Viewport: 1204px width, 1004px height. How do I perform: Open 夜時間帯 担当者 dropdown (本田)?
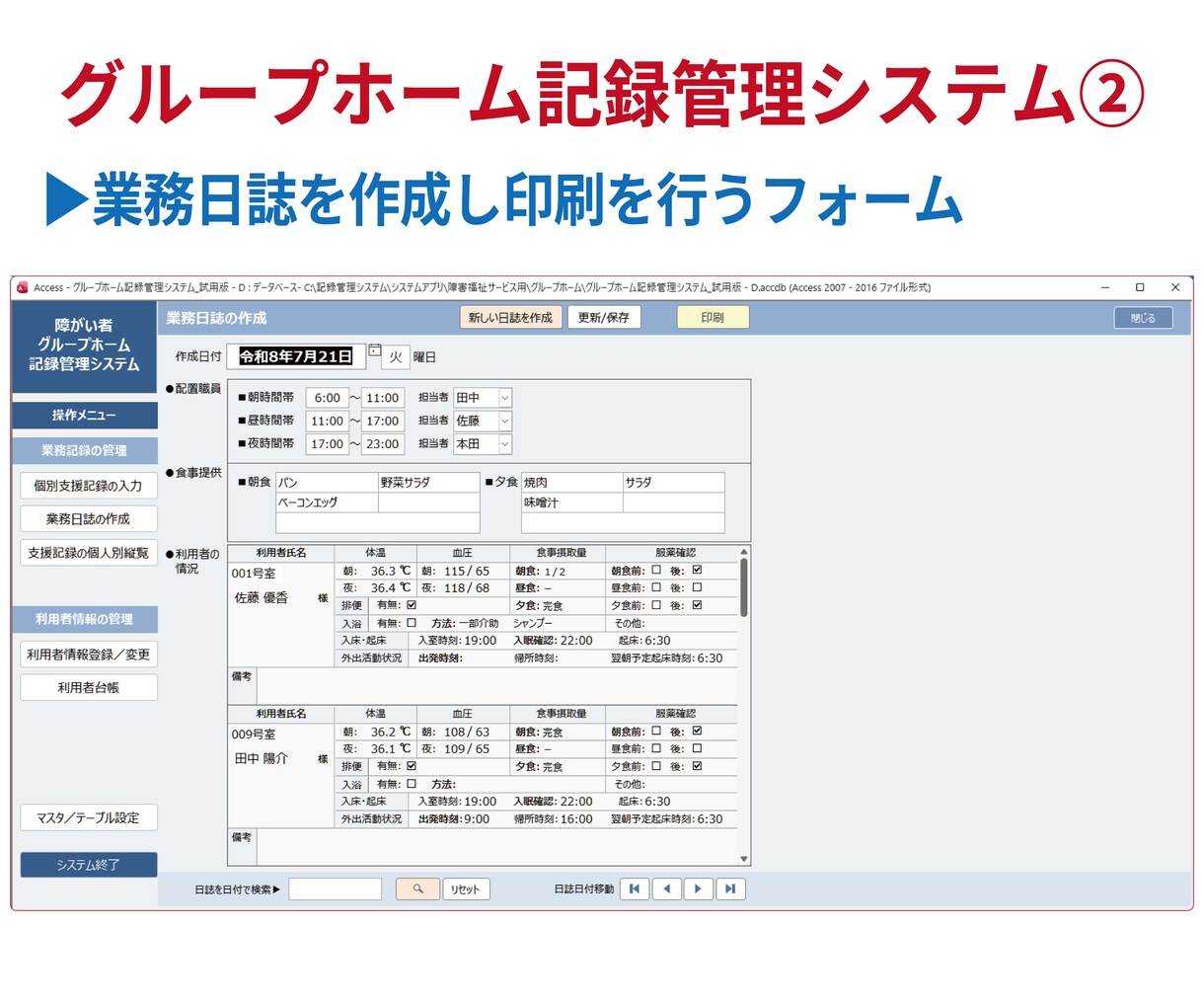(505, 444)
